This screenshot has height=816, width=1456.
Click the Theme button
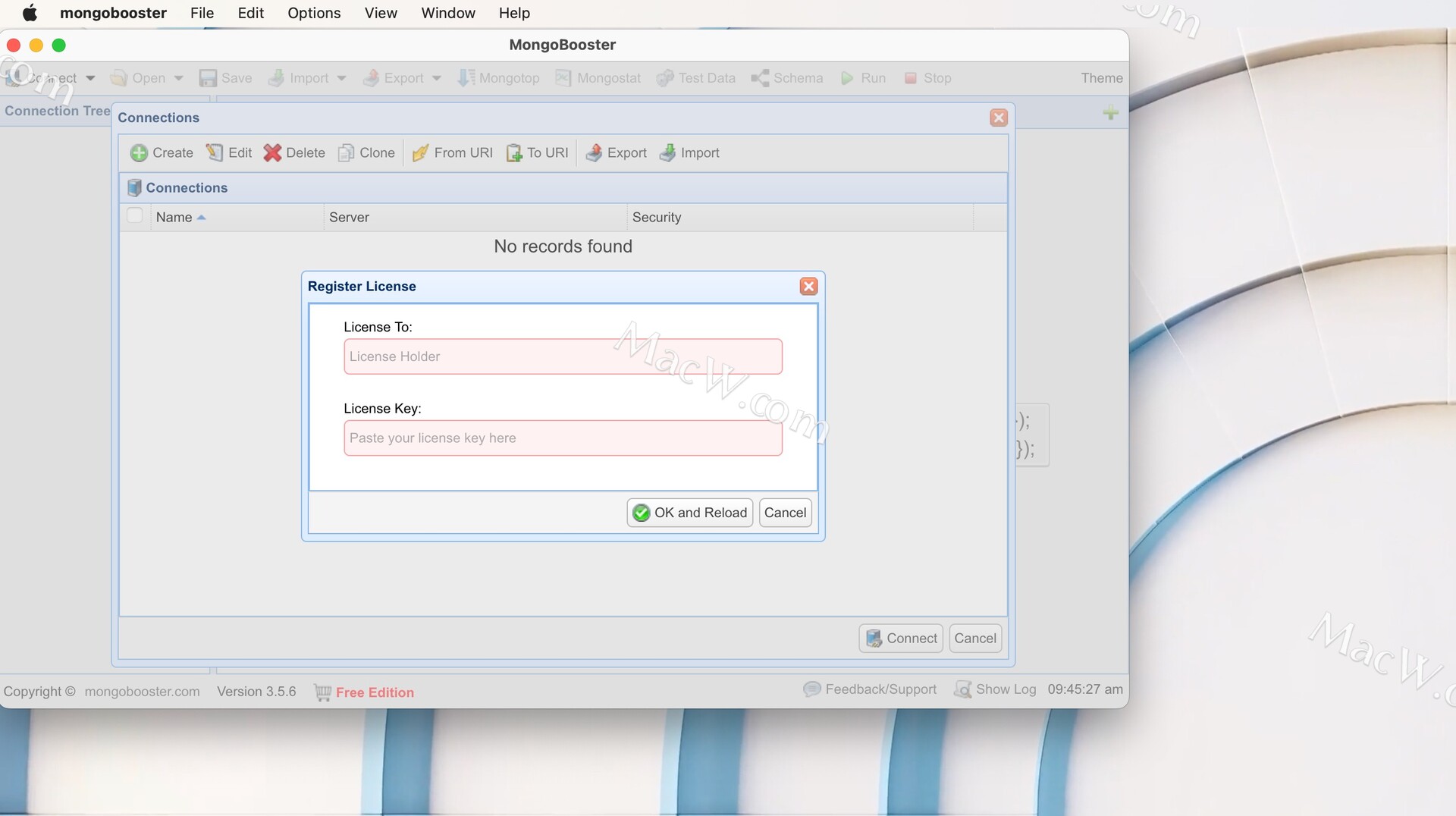click(x=1102, y=78)
